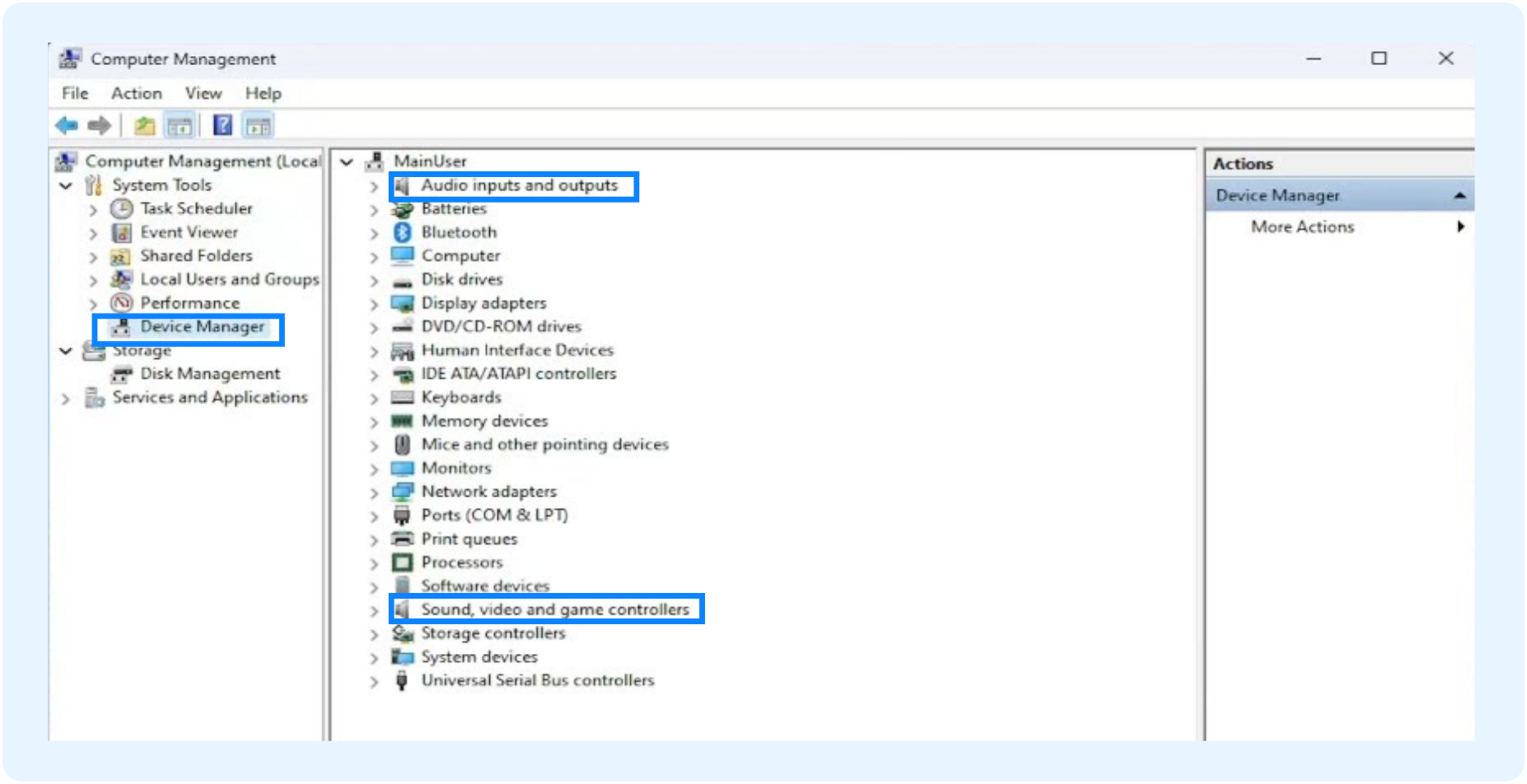Expand Services and Applications node
The height and width of the screenshot is (784, 1527).
66,399
